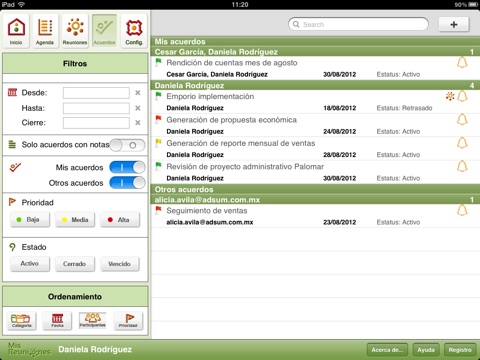Screen dimensions: 480x360
Task: Click bell for Generación de reporte mensual
Action: coord(462,143)
